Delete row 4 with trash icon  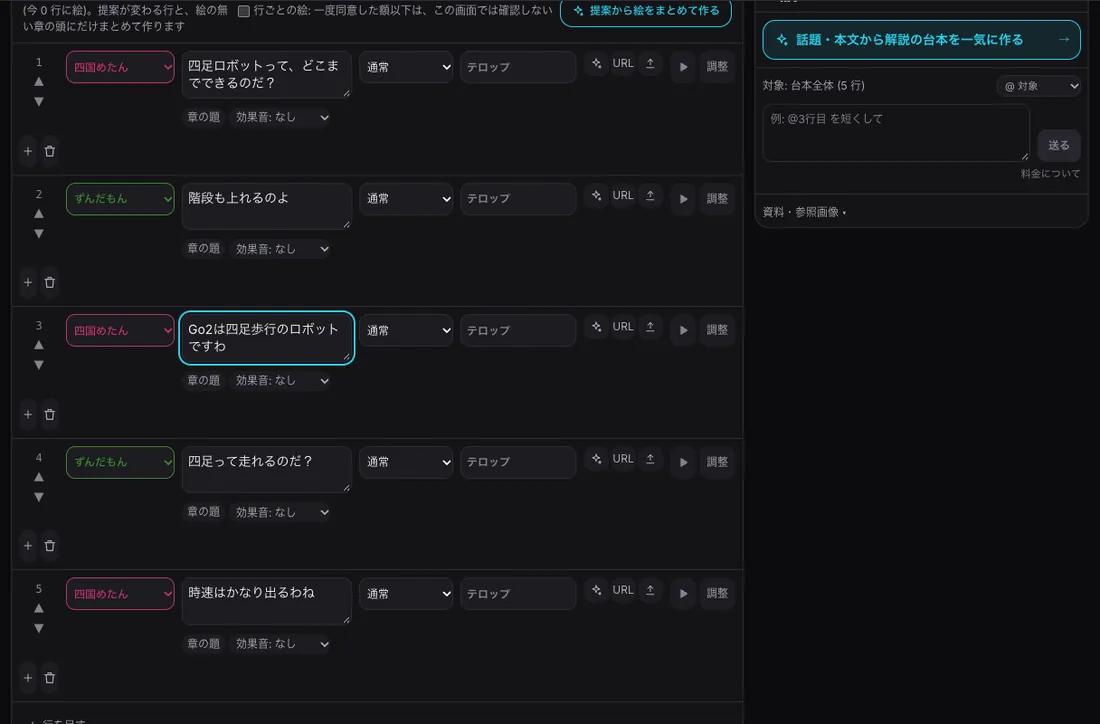(50, 545)
